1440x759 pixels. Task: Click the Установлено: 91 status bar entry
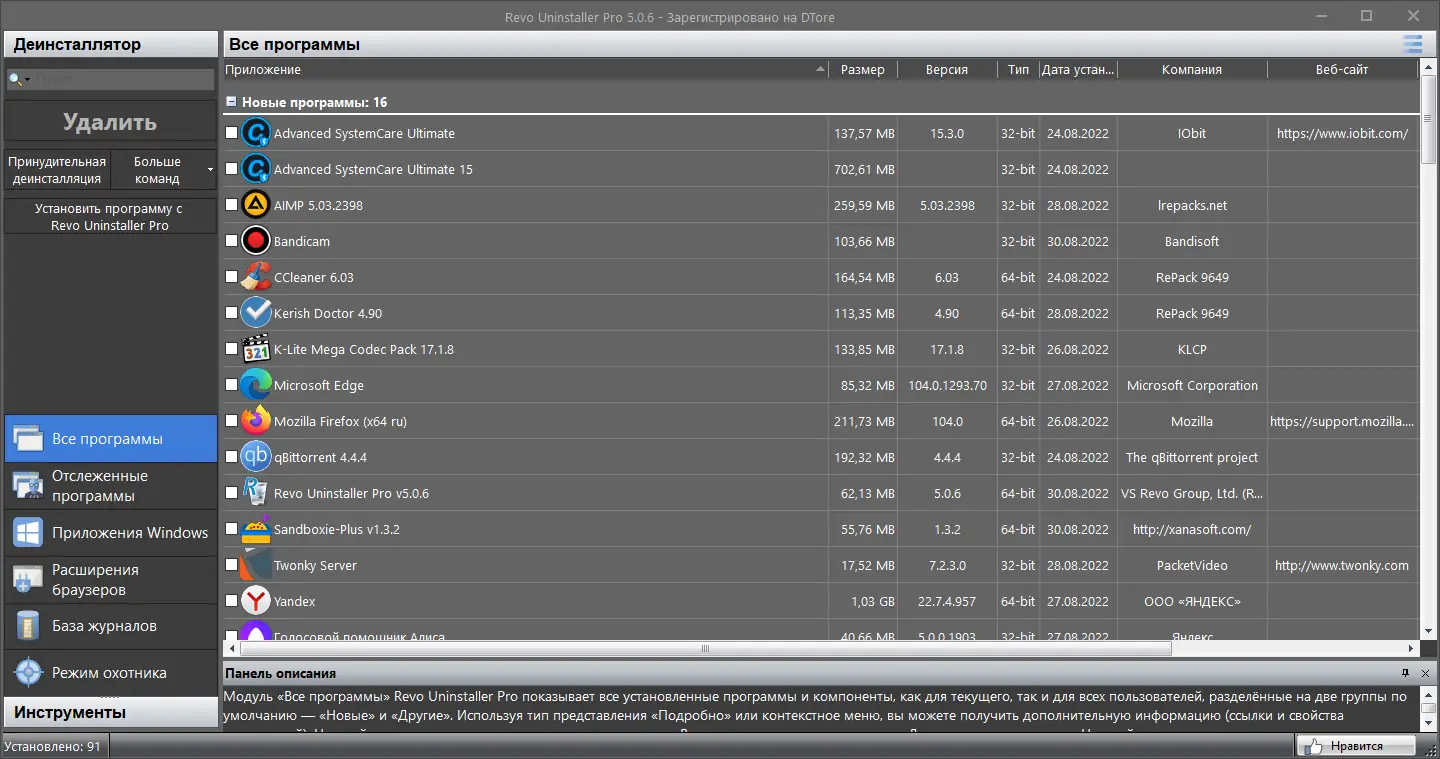(x=53, y=746)
